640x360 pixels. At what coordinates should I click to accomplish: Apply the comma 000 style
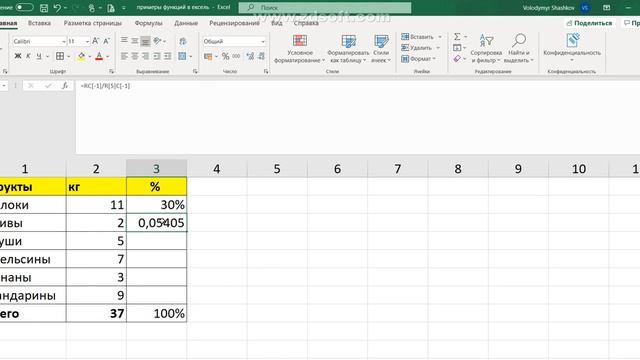pyautogui.click(x=236, y=56)
